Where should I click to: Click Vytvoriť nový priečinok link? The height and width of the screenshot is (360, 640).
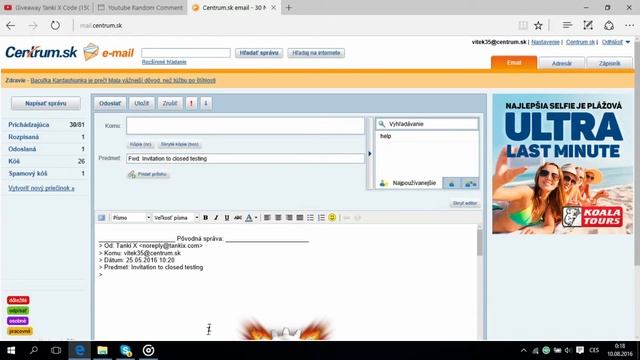[41, 188]
